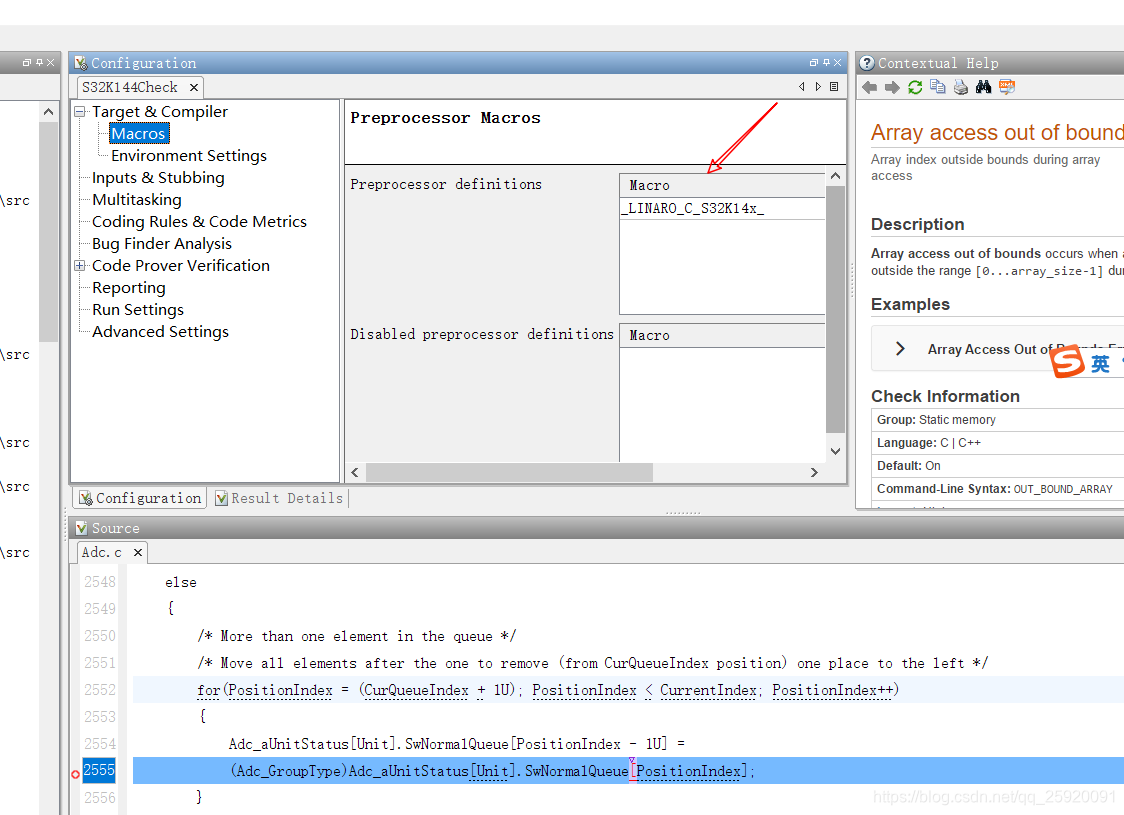The width and height of the screenshot is (1124, 815).
Task: Click the macros vertical scrollbar thumb
Action: (x=835, y=310)
